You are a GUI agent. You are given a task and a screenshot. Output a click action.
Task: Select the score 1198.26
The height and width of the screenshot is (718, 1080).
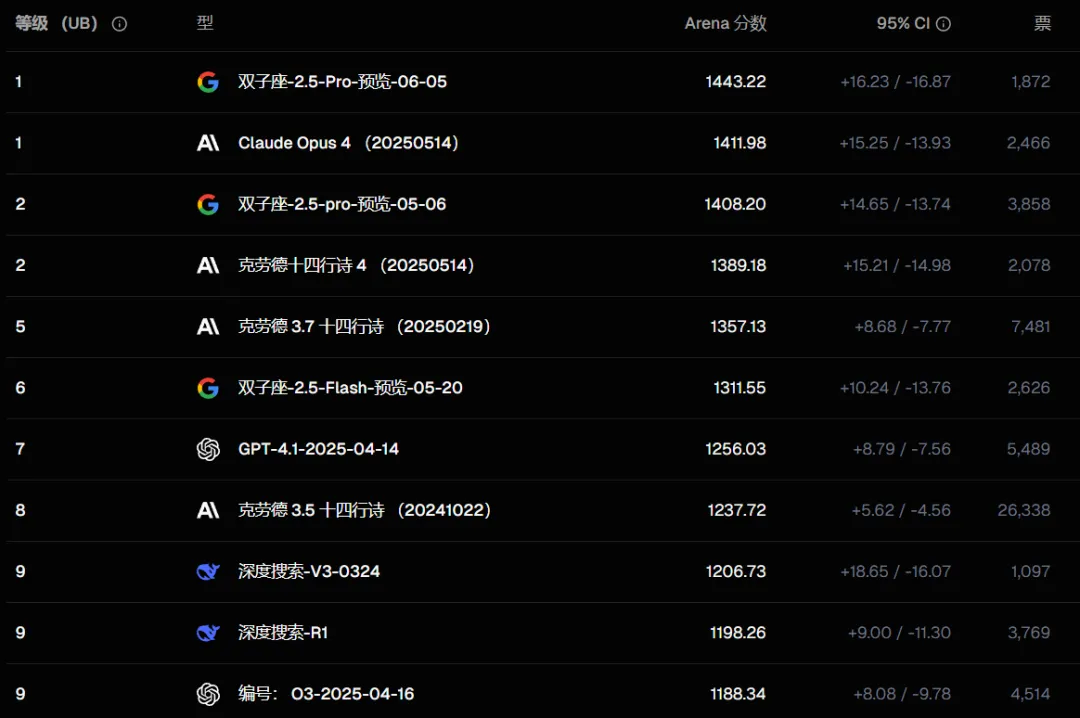pyautogui.click(x=738, y=633)
